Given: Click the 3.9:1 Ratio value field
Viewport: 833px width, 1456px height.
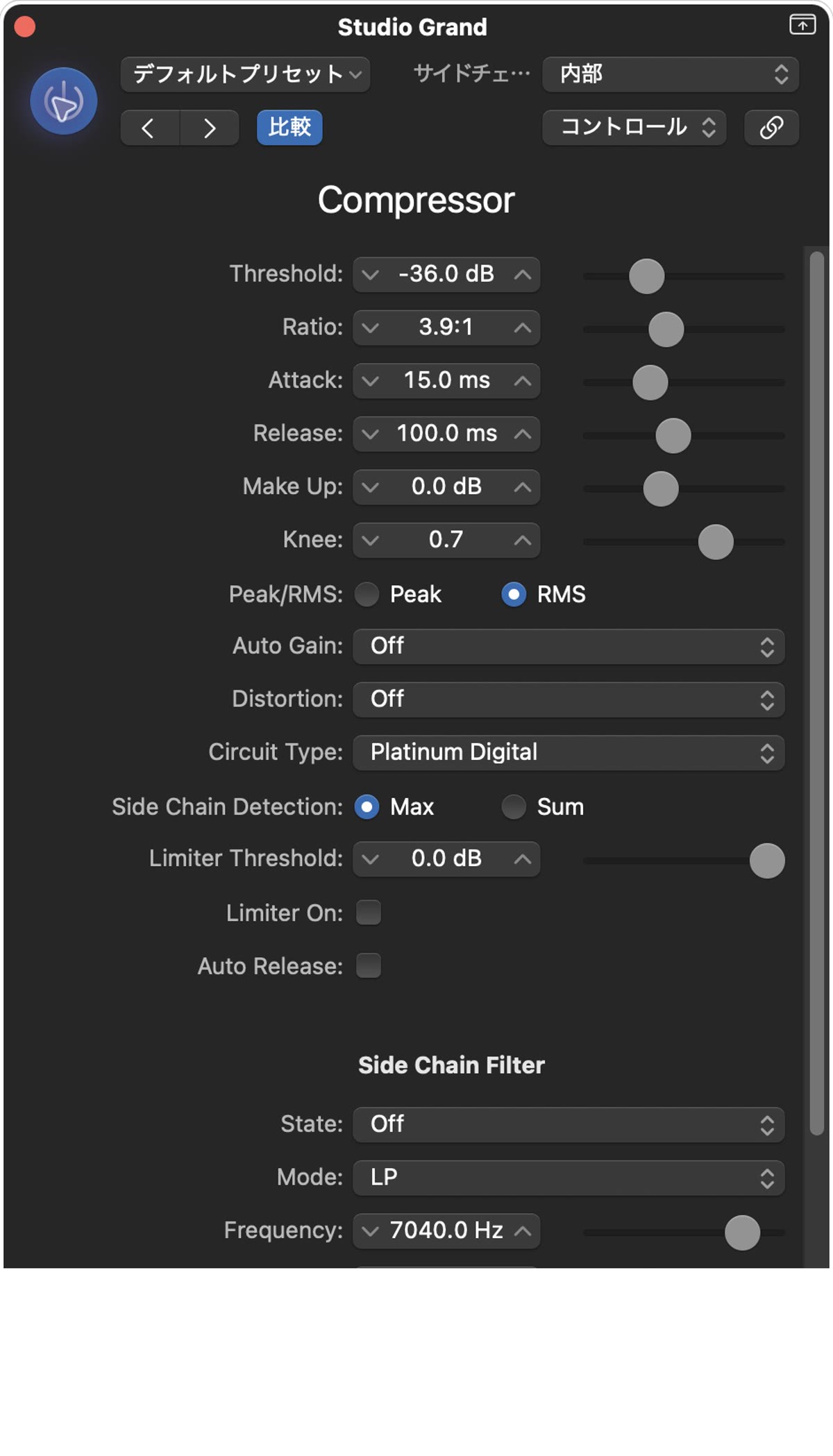Looking at the screenshot, I should pos(446,328).
